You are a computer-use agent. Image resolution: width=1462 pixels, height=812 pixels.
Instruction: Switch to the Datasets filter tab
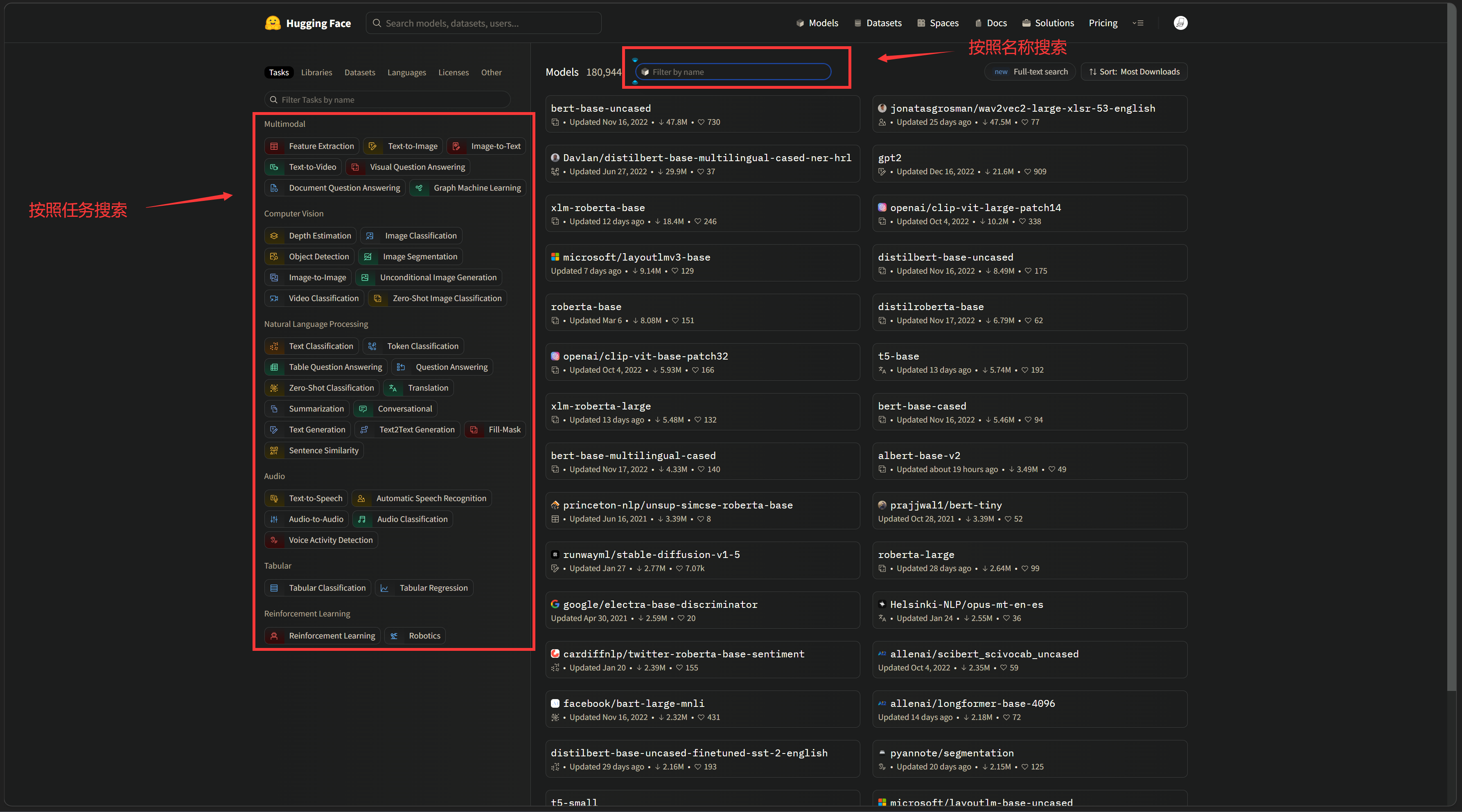pos(360,72)
